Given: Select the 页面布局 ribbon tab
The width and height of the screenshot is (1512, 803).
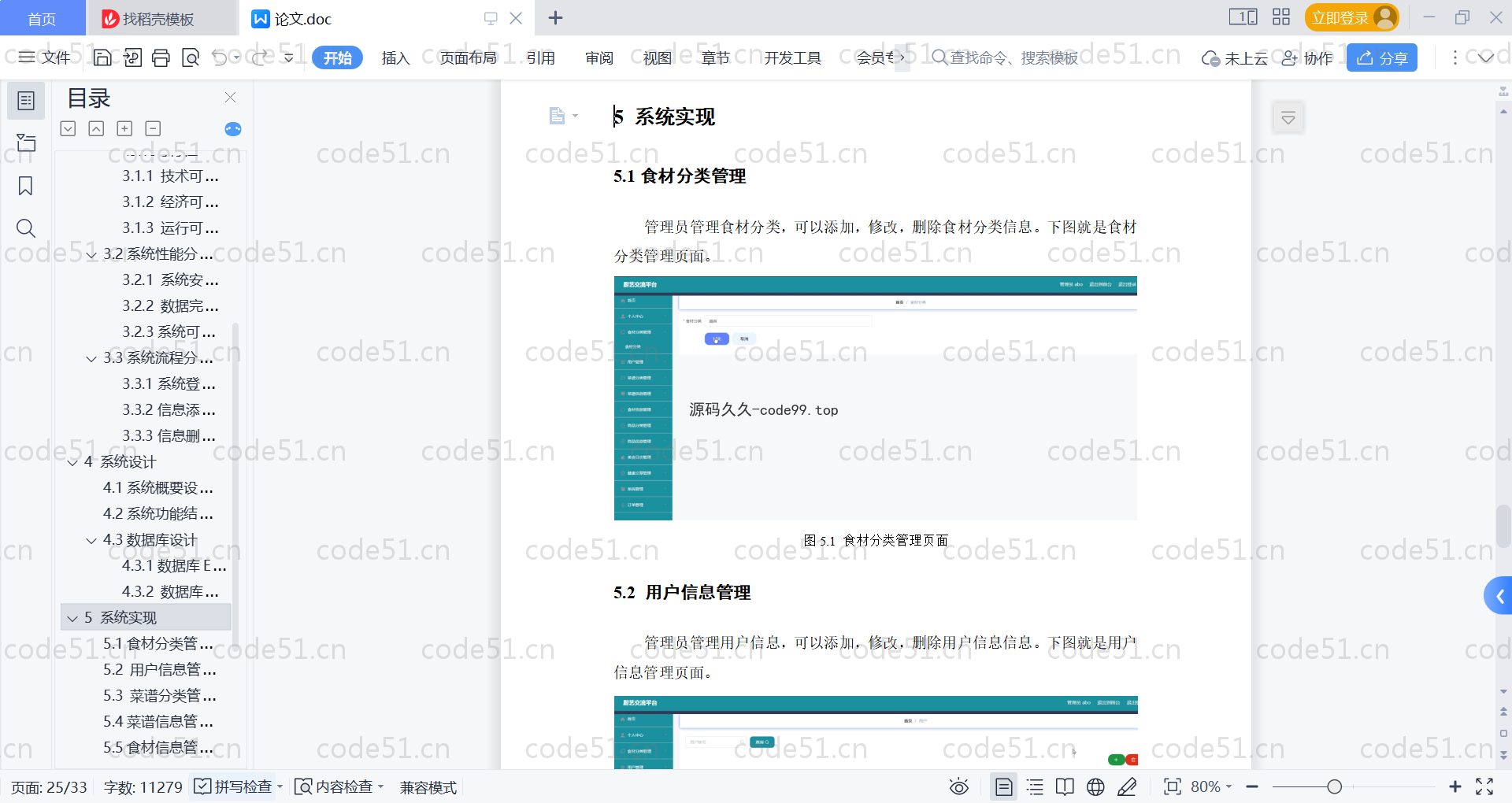Looking at the screenshot, I should click(x=468, y=57).
